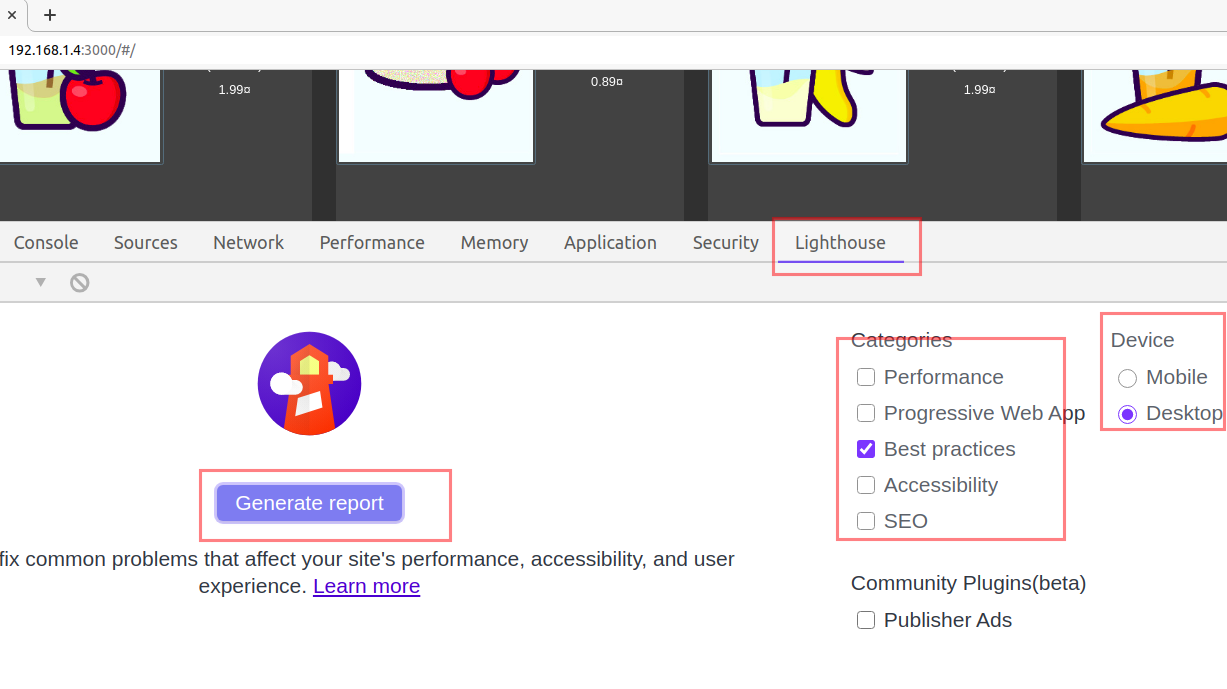The height and width of the screenshot is (689, 1227).
Task: Click the 0.89¤ price text
Action: (607, 82)
